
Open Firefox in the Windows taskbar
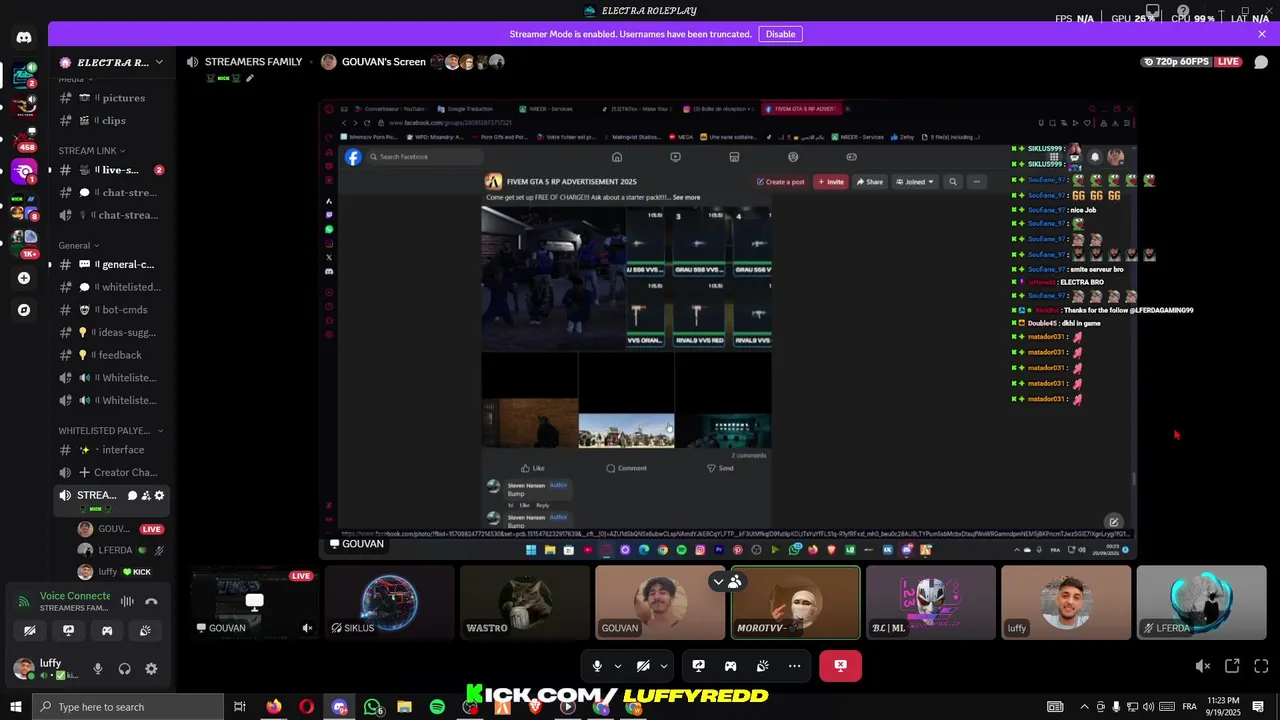(x=274, y=707)
